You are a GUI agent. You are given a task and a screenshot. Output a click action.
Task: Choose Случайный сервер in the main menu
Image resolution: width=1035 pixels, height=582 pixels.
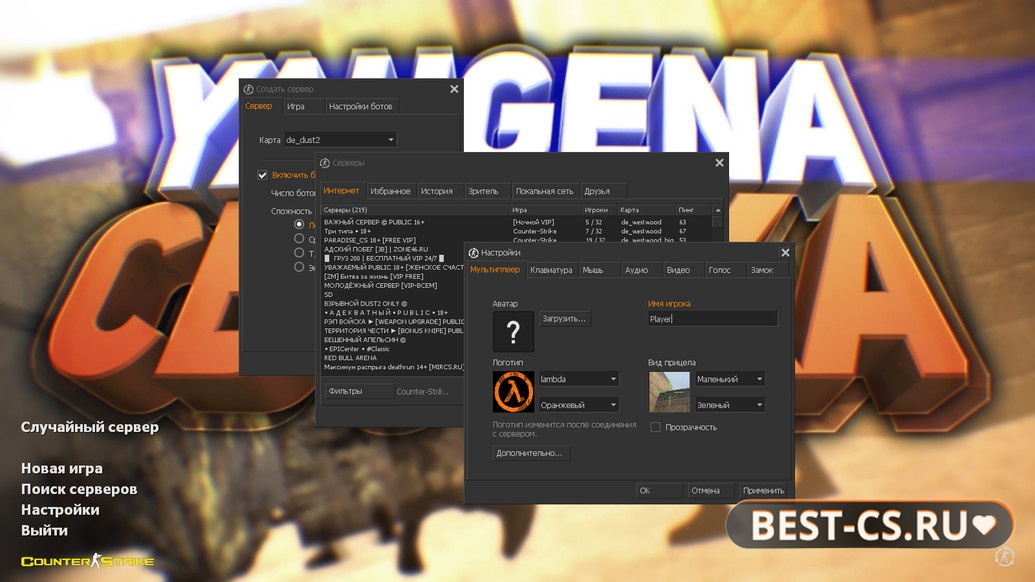[90, 427]
